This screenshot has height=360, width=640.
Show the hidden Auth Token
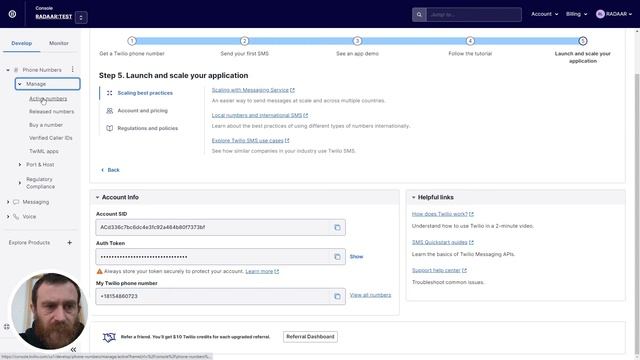click(356, 257)
